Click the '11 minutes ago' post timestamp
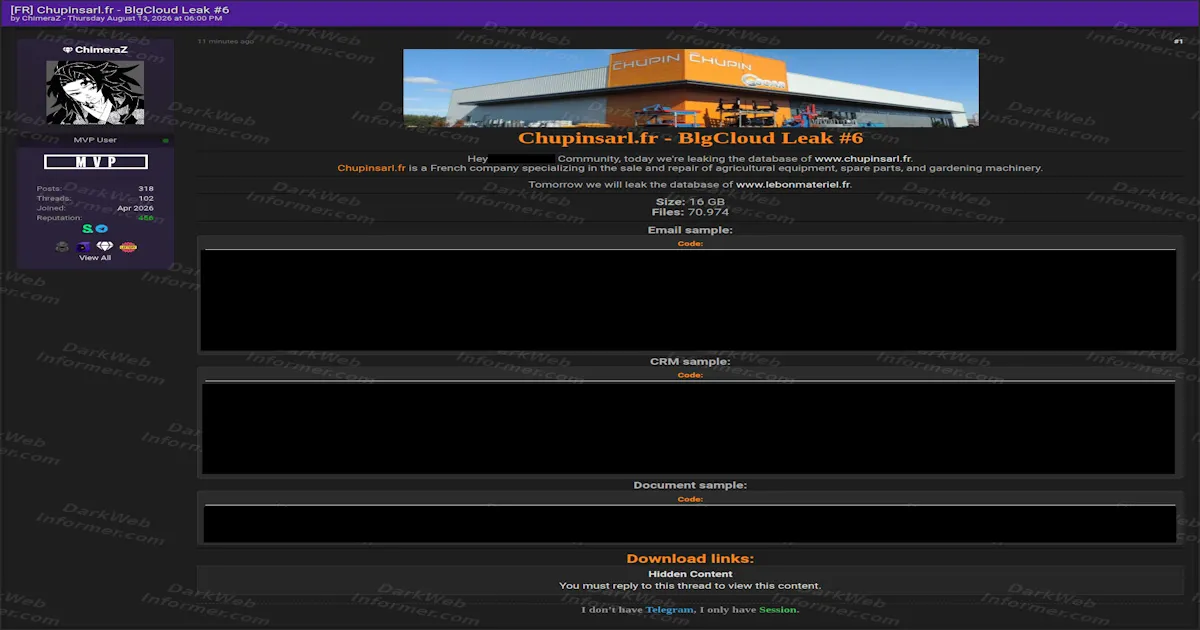 tap(226, 42)
